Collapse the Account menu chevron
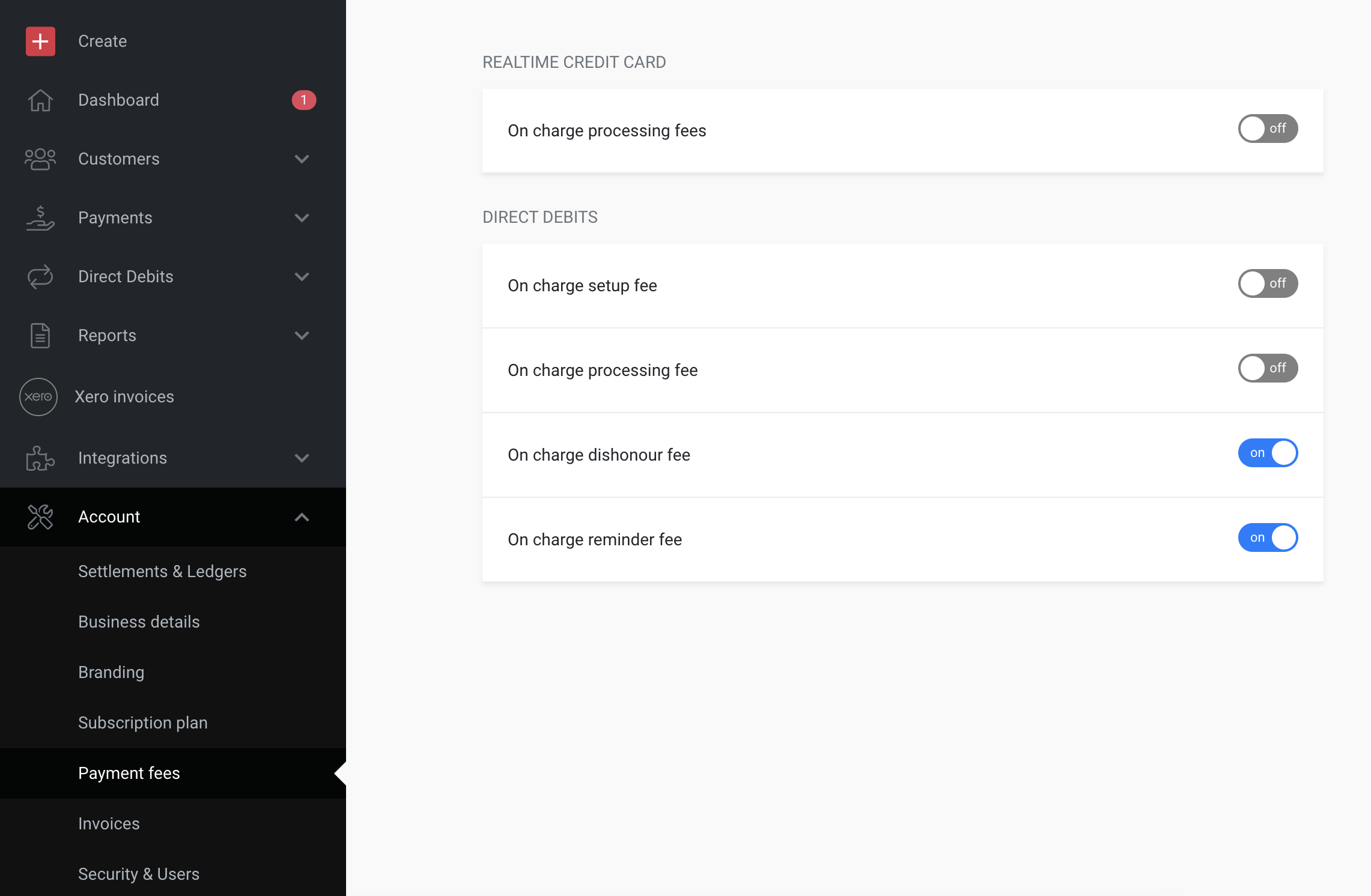 click(302, 517)
